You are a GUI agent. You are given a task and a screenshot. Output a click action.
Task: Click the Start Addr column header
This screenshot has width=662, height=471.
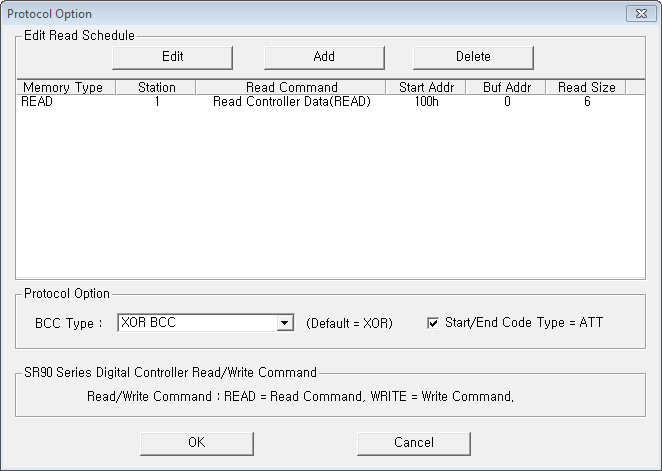(426, 87)
